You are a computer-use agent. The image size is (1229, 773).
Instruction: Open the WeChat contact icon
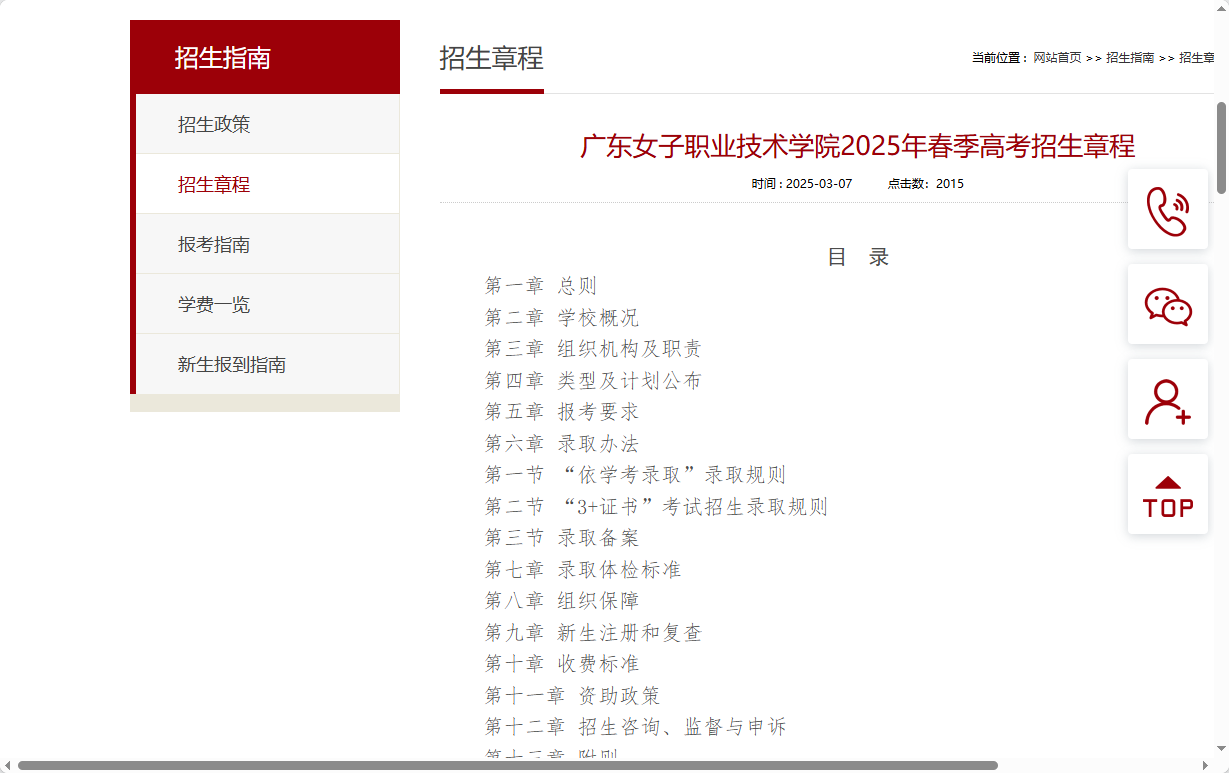pyautogui.click(x=1167, y=304)
